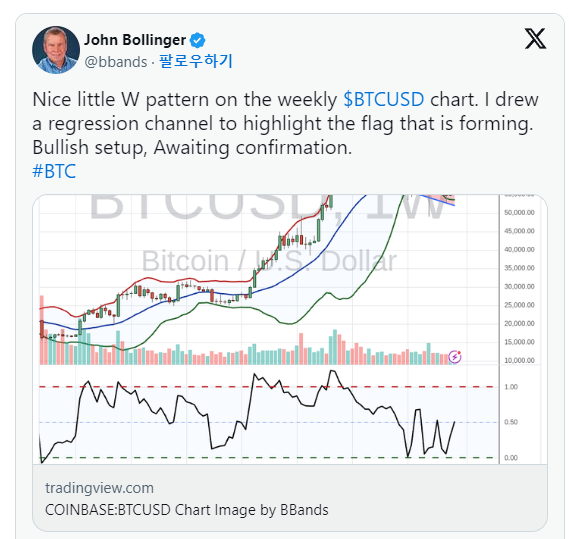The image size is (569, 539).
Task: Click the green dashed zero threshold line
Action: [x=269, y=458]
